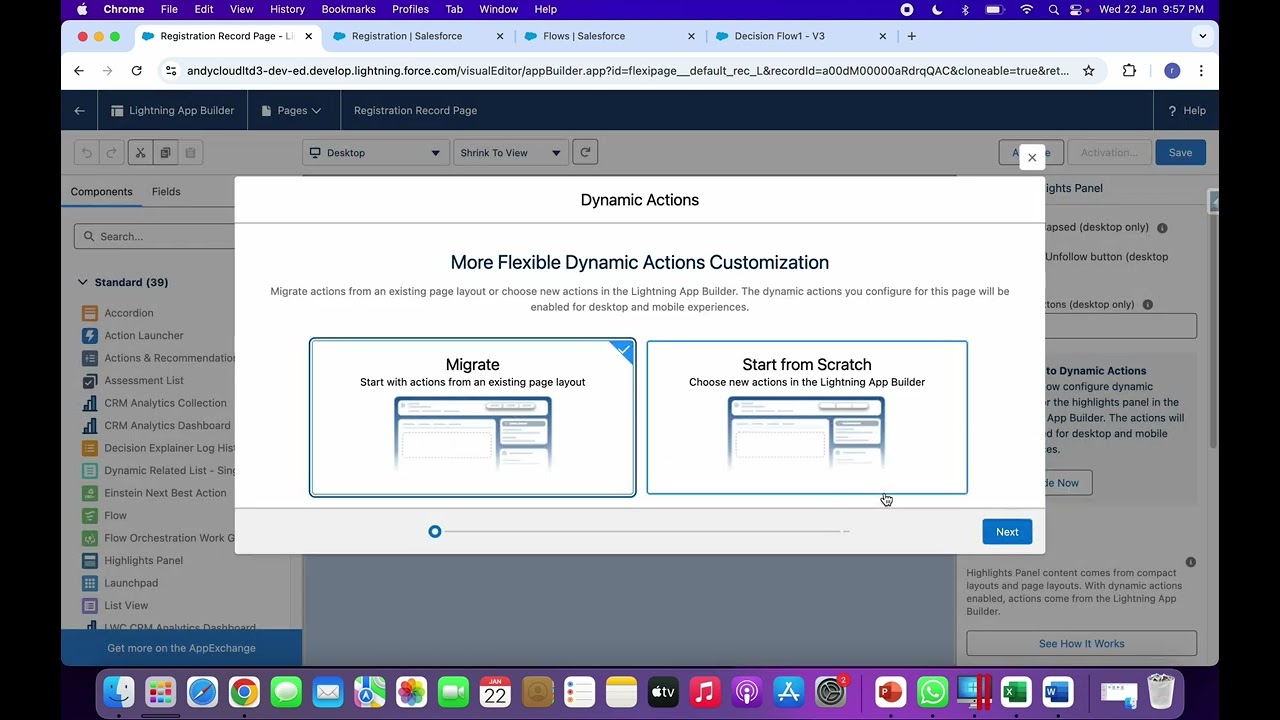Select the Action Launcher lightning icon
Image resolution: width=1280 pixels, height=720 pixels.
[89, 336]
